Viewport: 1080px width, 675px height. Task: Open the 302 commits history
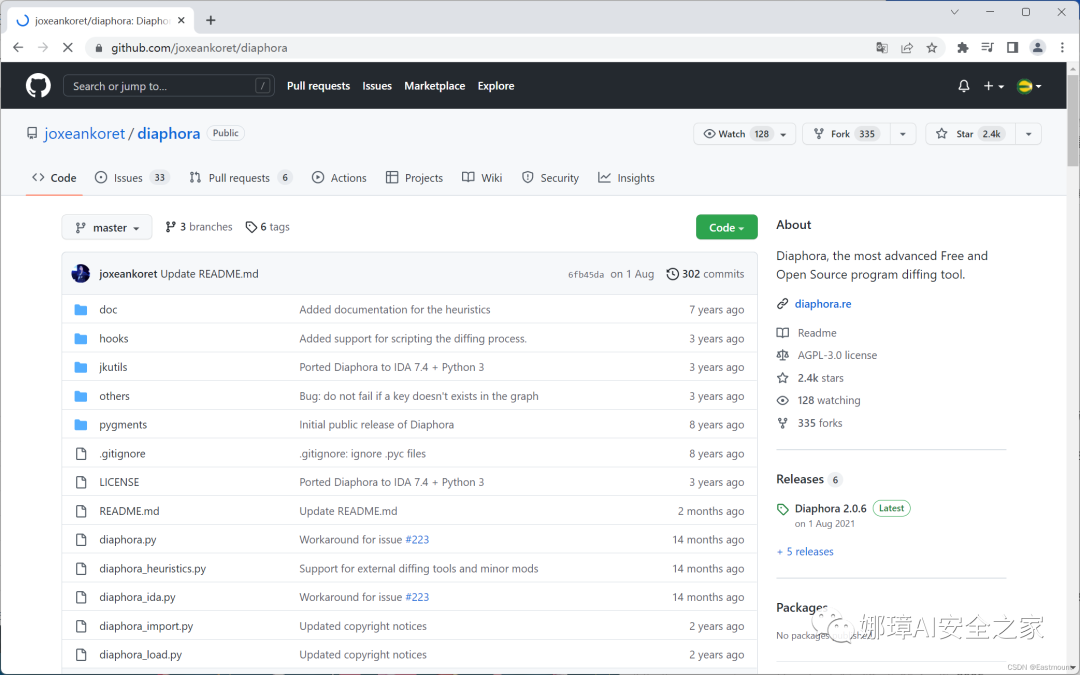705,273
